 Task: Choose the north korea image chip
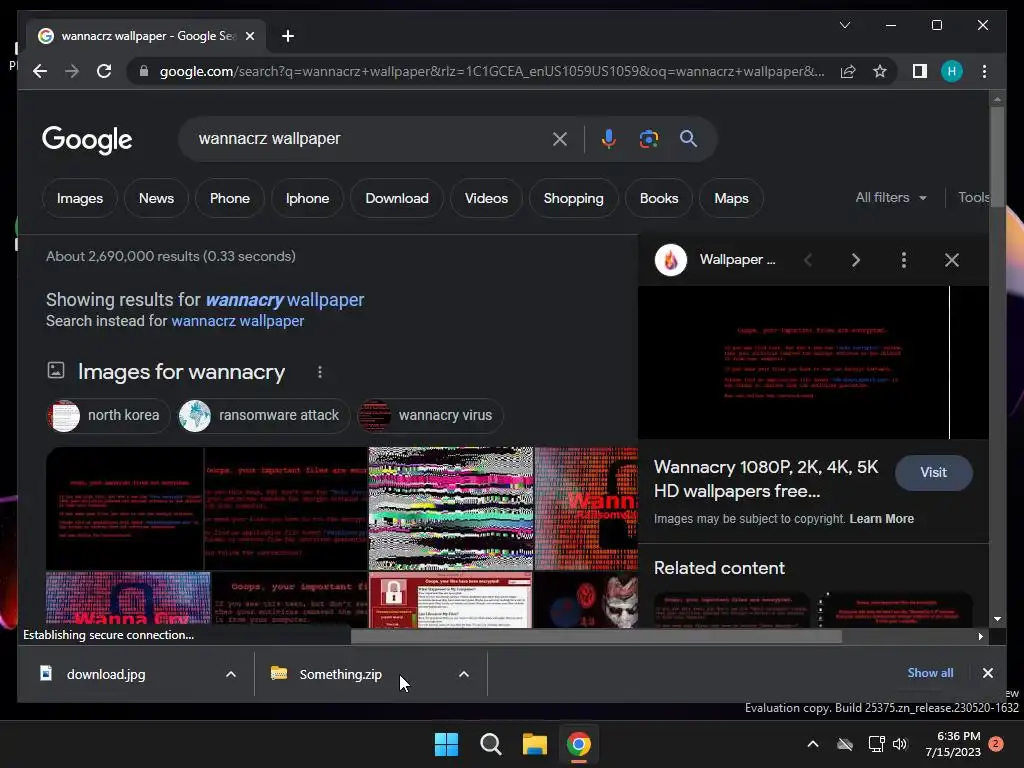click(108, 415)
